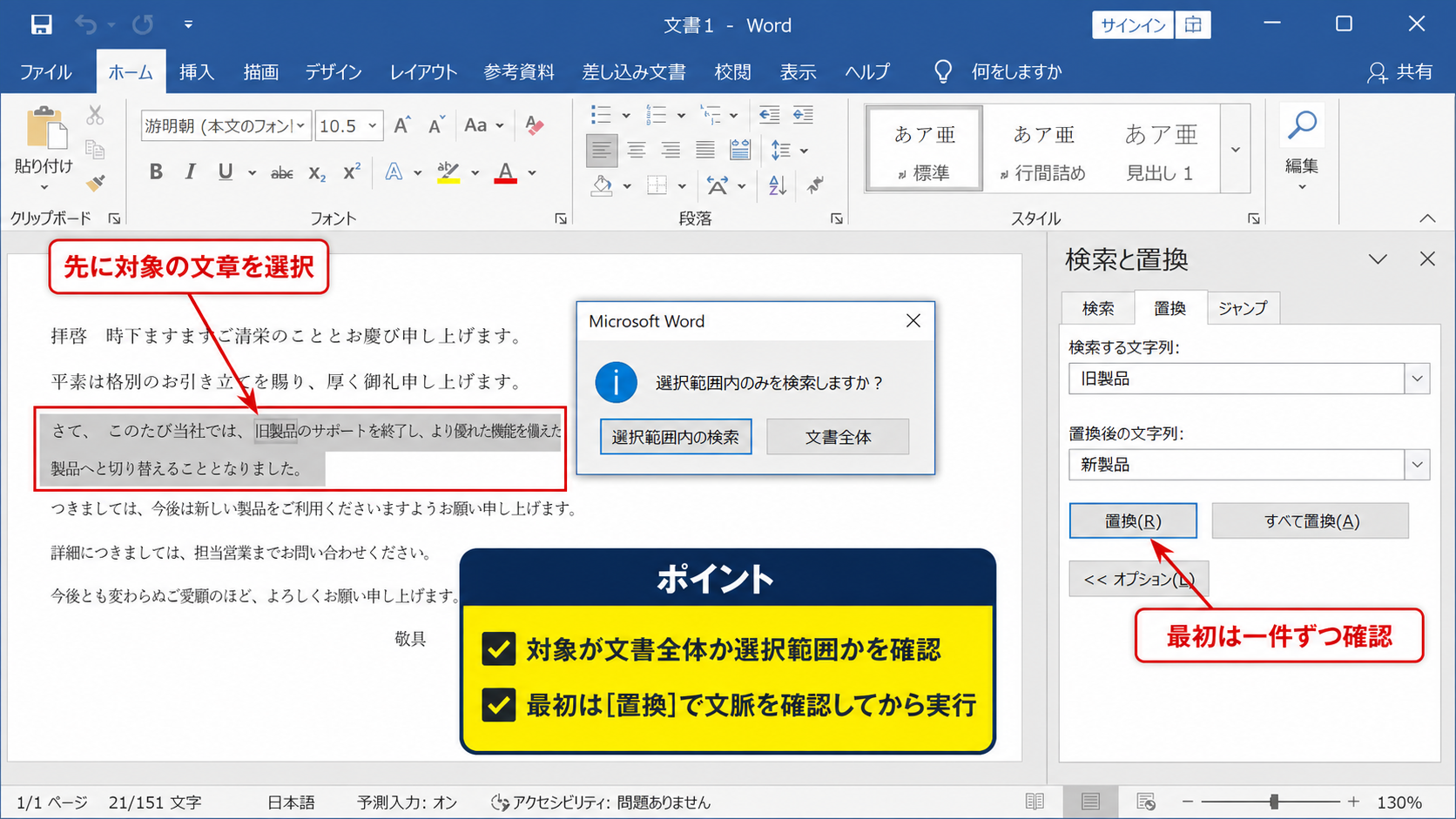Expand the 検索する文字列 combo box arrow
This screenshot has width=1456, height=819.
1417,379
